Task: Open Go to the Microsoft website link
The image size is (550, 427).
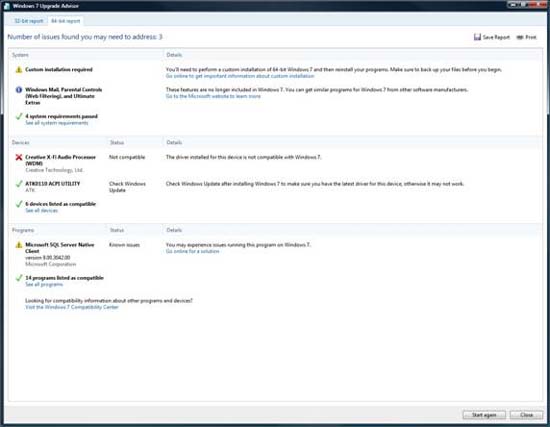Action: [x=213, y=96]
